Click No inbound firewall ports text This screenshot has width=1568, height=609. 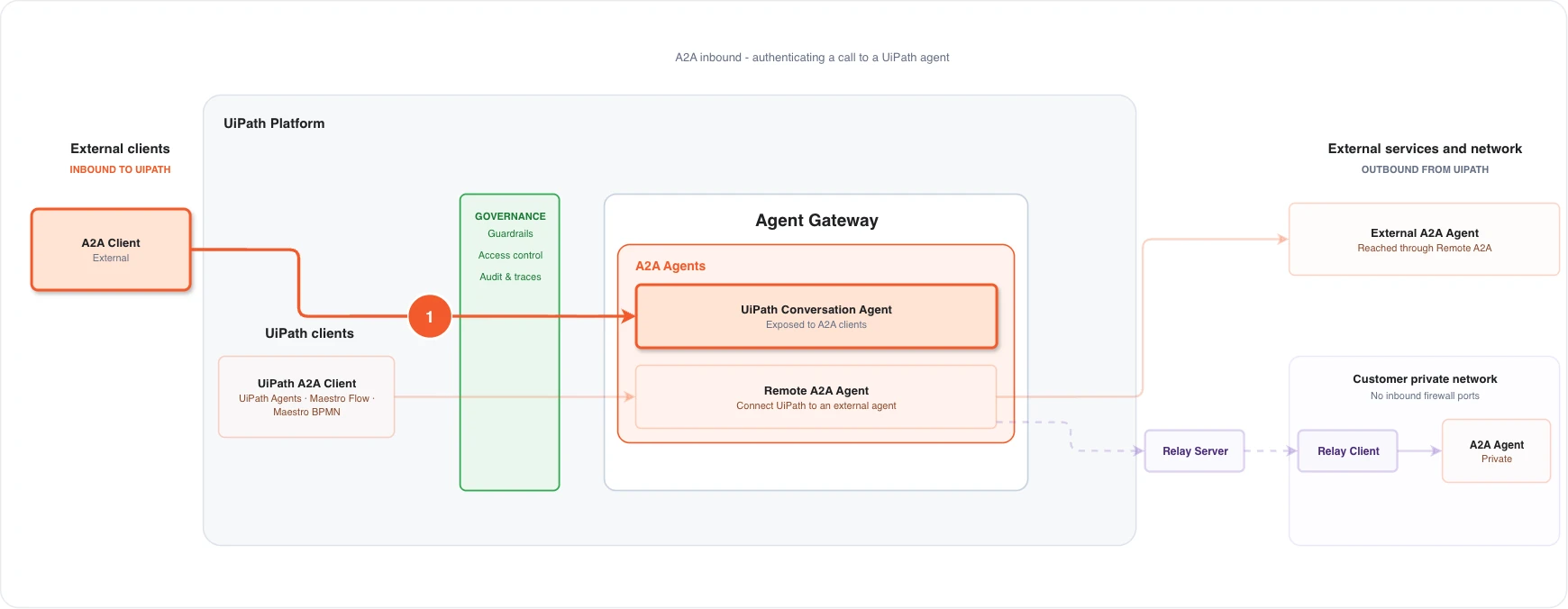pos(1425,395)
